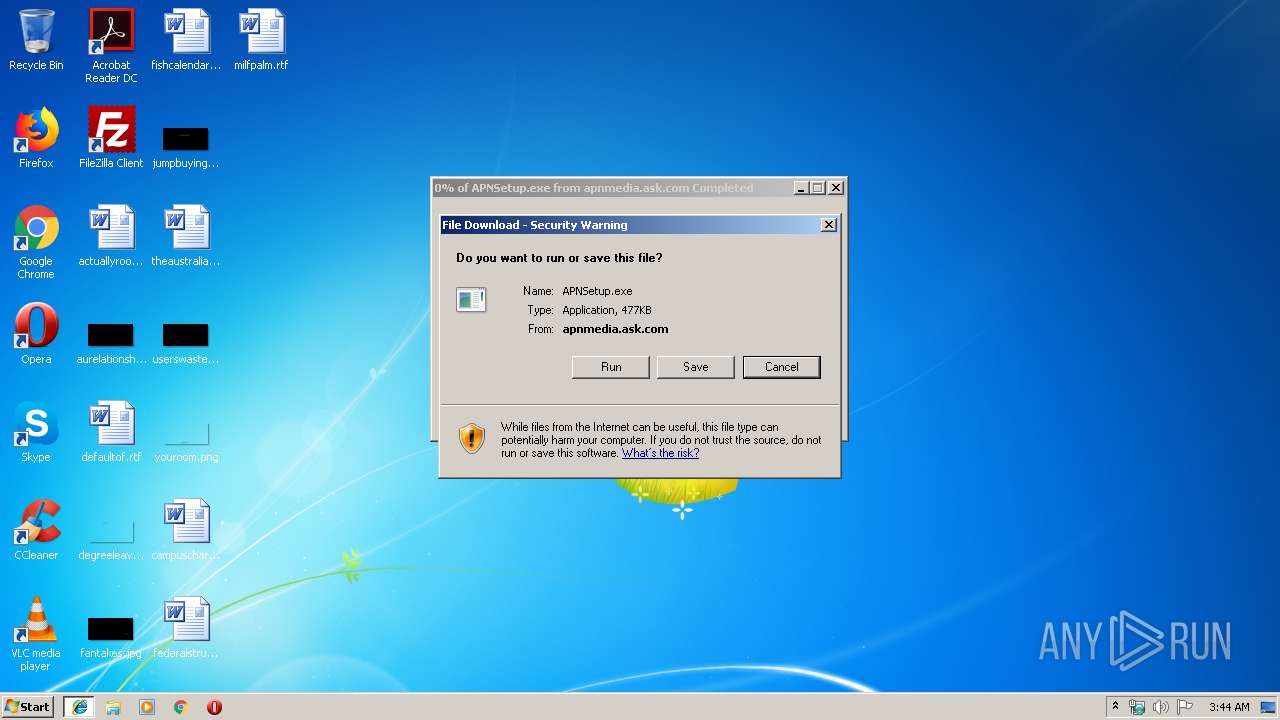Minimize the APNSetup.exe download progress window
1280x720 pixels.
click(802, 188)
